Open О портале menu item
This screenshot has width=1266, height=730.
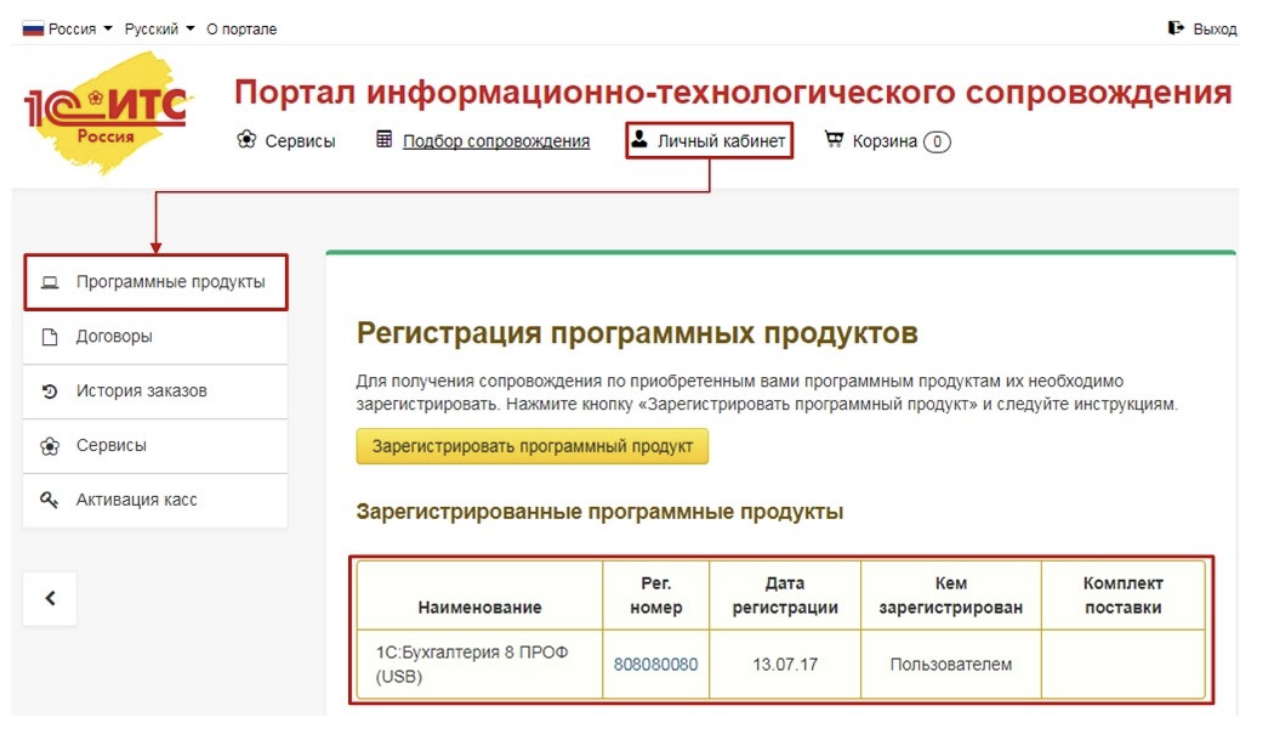(x=241, y=29)
